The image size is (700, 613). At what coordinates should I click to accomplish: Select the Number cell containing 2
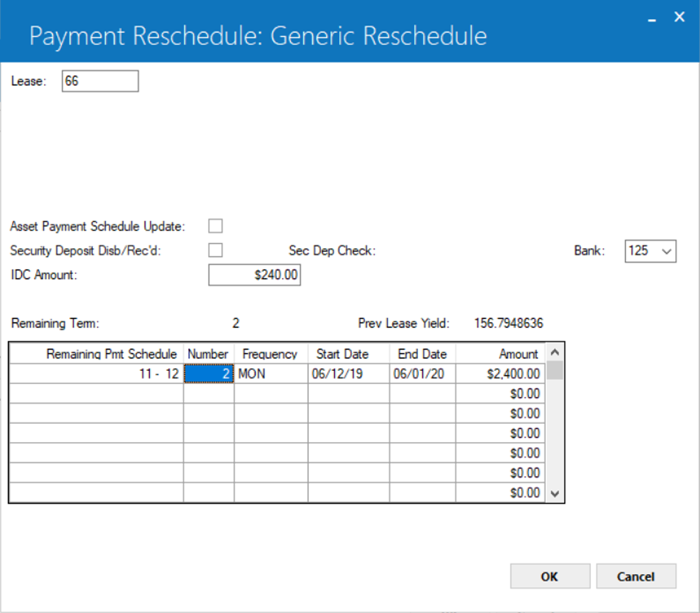[209, 374]
